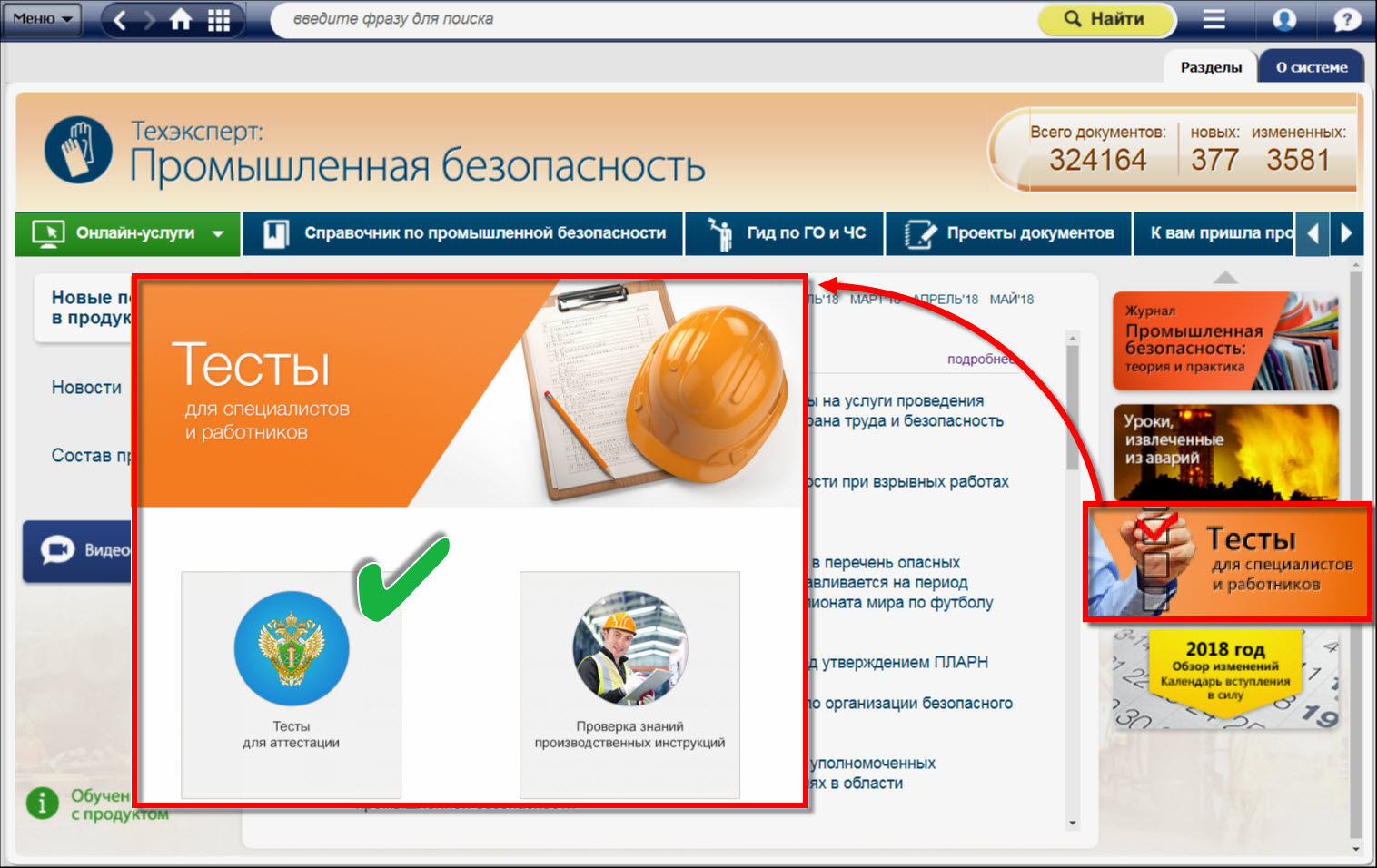This screenshot has width=1377, height=868.
Task: Open the help question mark icon
Action: coord(1346,19)
